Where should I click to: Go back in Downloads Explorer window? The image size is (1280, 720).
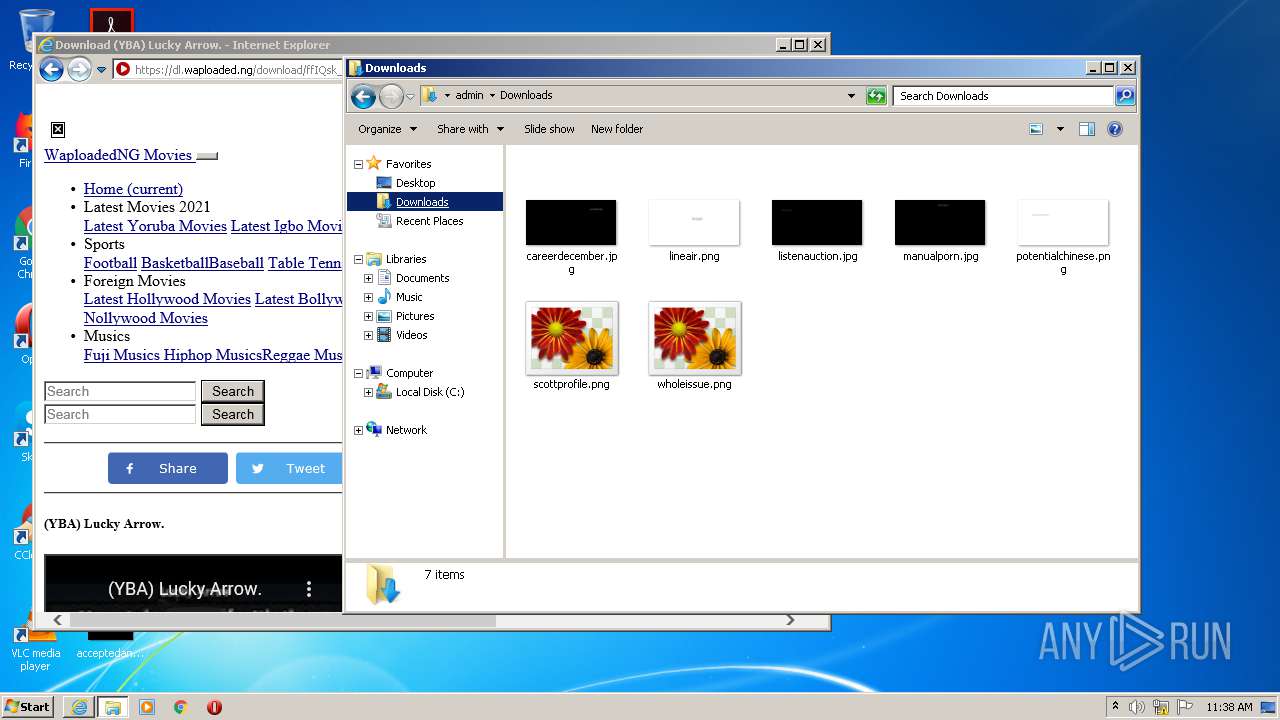(363, 96)
